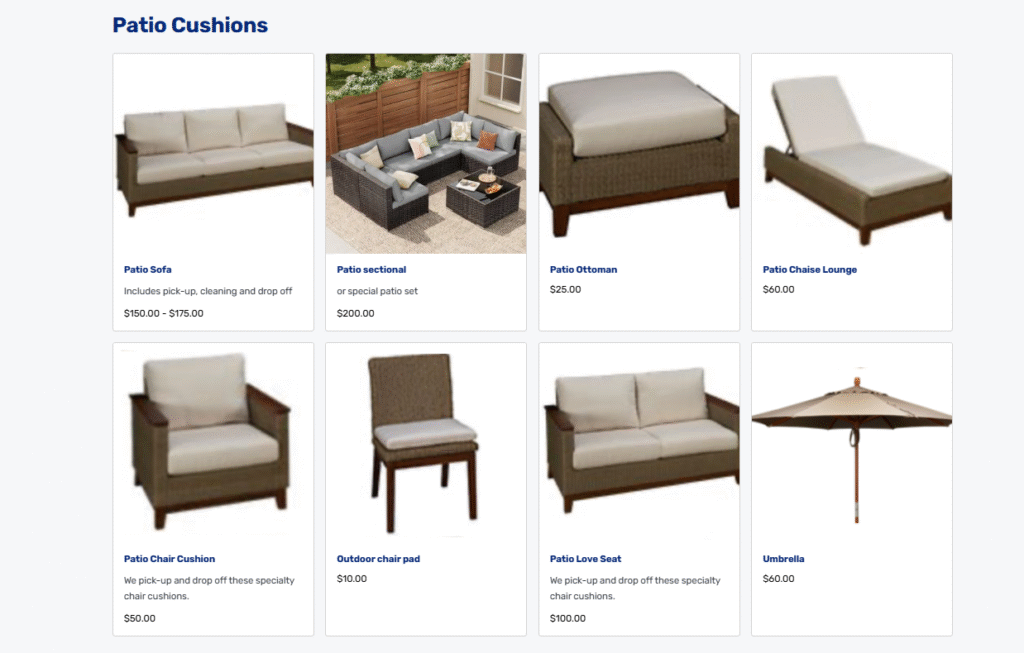Screen dimensions: 1024x653
Task: Click the Patio Ottoman title link
Action: pyautogui.click(x=583, y=269)
